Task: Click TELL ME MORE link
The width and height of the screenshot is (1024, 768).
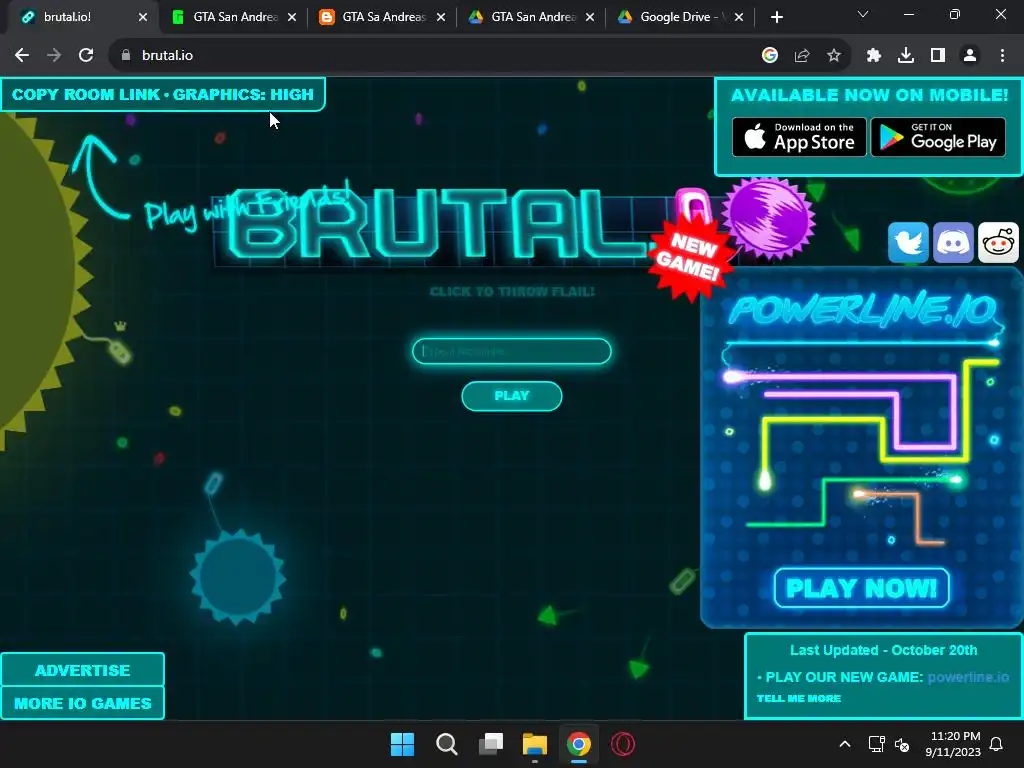Action: tap(799, 698)
